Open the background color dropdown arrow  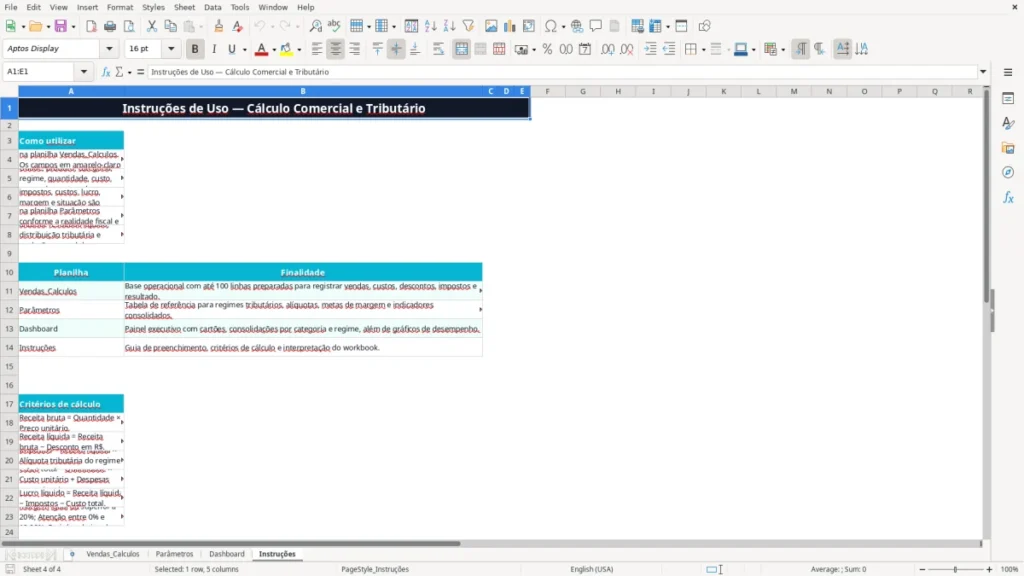point(299,50)
